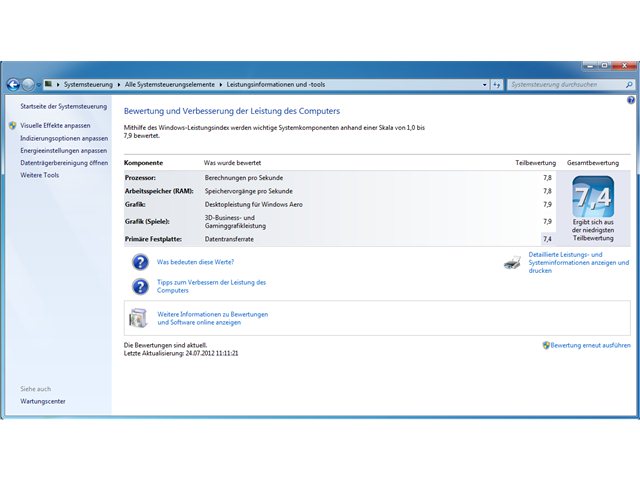
Task: Expand arrow before Leistungsinformationen breadcrumb
Action: click(x=221, y=84)
